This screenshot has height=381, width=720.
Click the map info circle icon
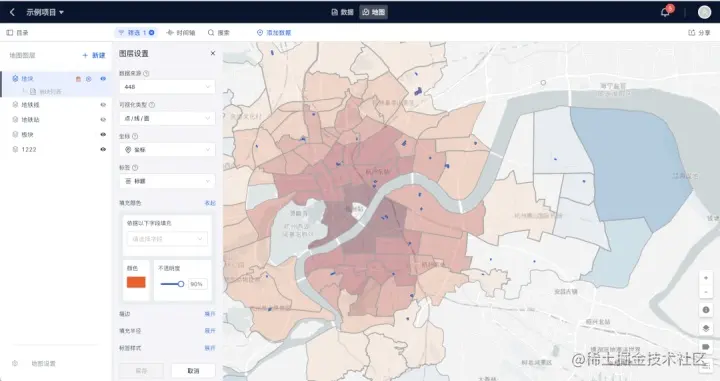click(x=706, y=310)
